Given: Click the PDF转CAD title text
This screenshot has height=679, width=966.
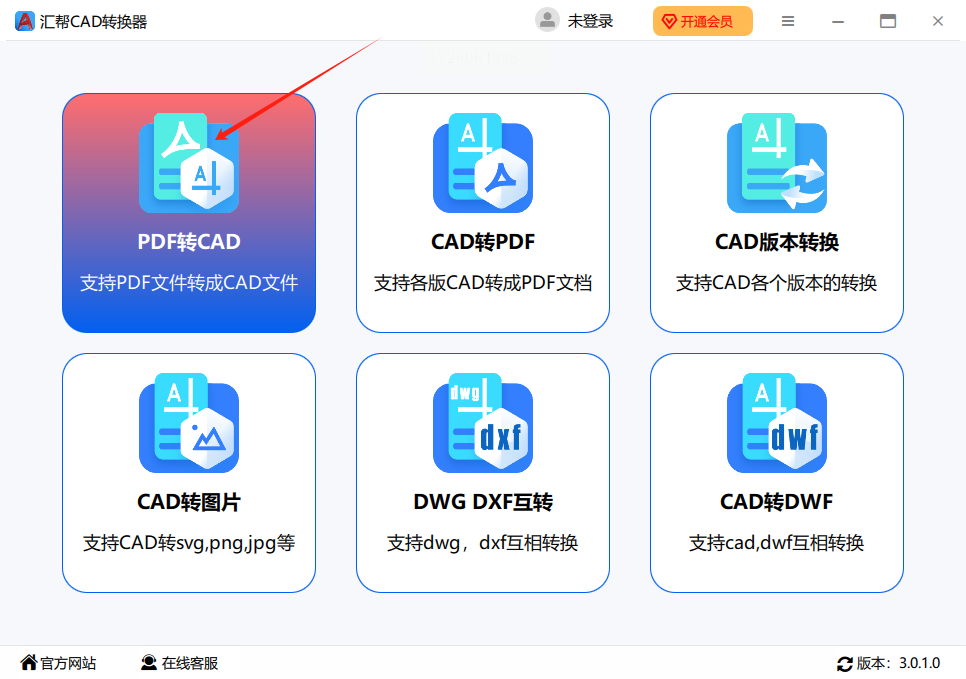Looking at the screenshot, I should tap(189, 242).
